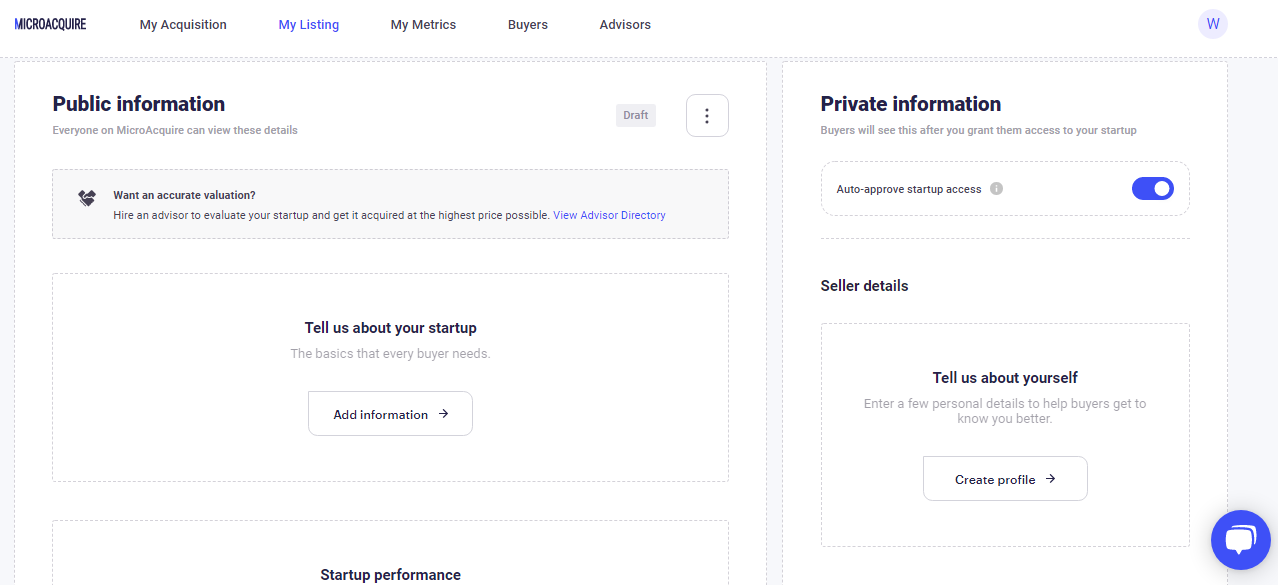This screenshot has width=1278, height=585.
Task: Disable Auto-approve startup access toggle
Action: (x=1152, y=188)
